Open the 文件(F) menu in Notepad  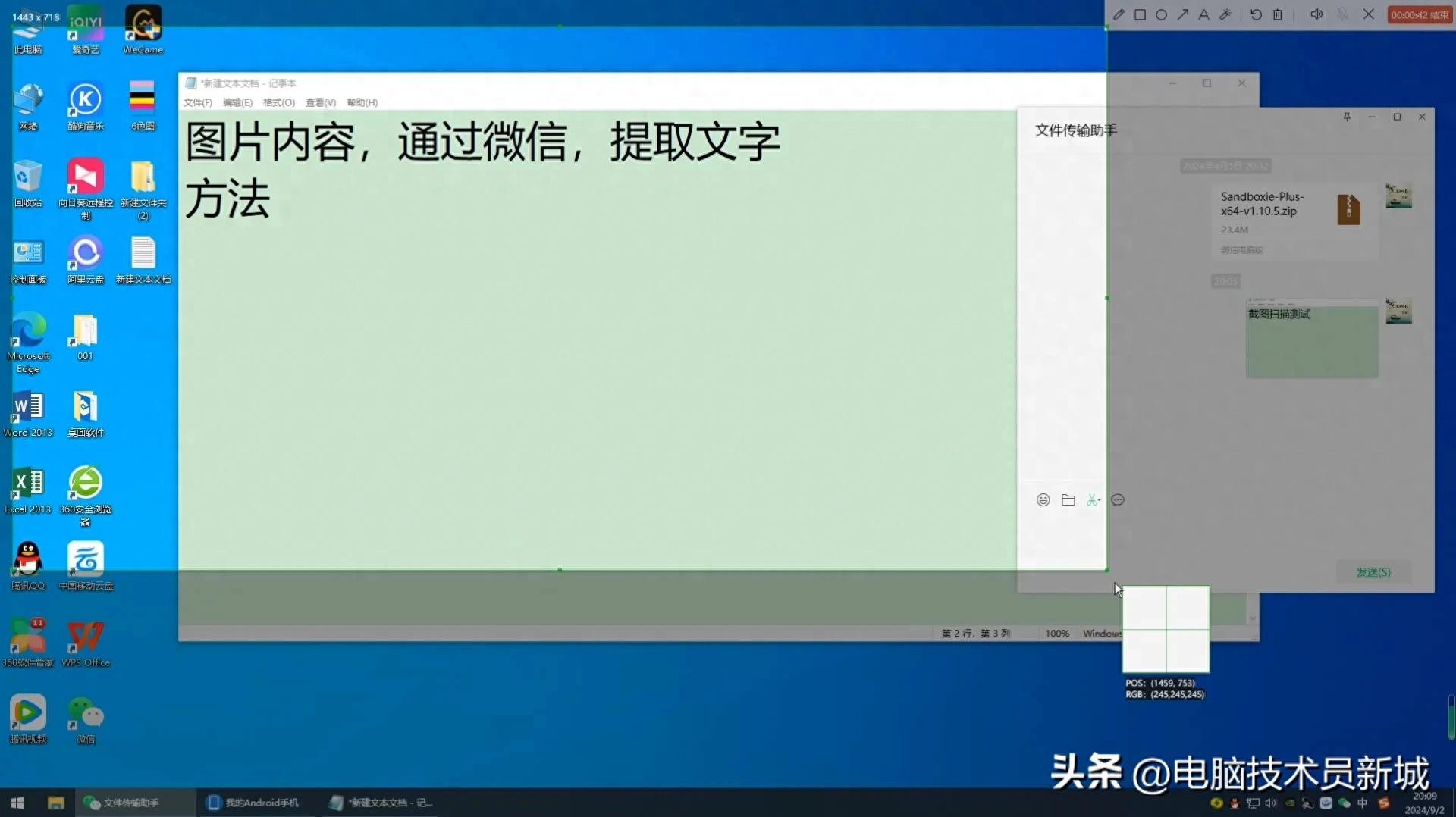(197, 102)
